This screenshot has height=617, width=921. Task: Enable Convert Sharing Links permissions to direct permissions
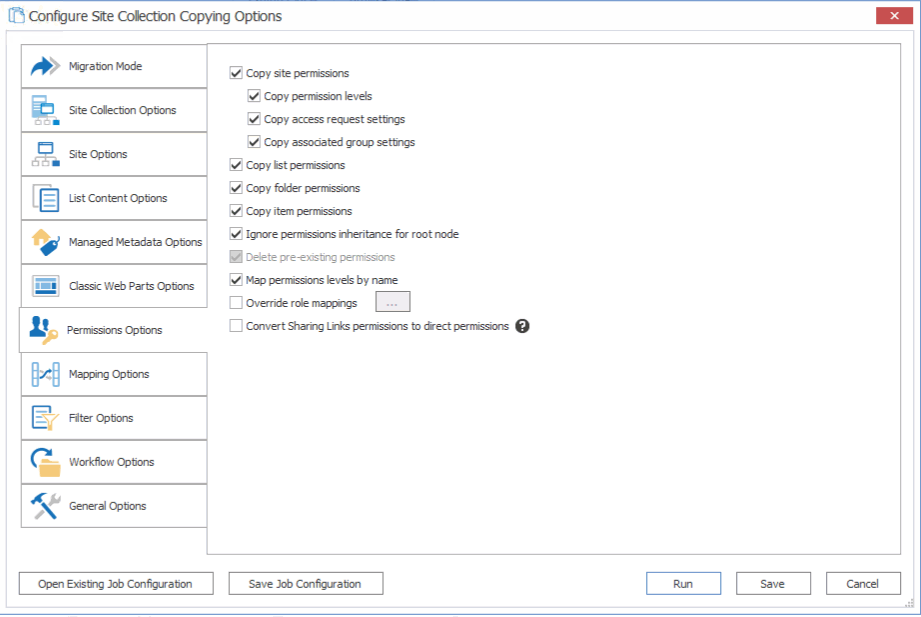236,325
